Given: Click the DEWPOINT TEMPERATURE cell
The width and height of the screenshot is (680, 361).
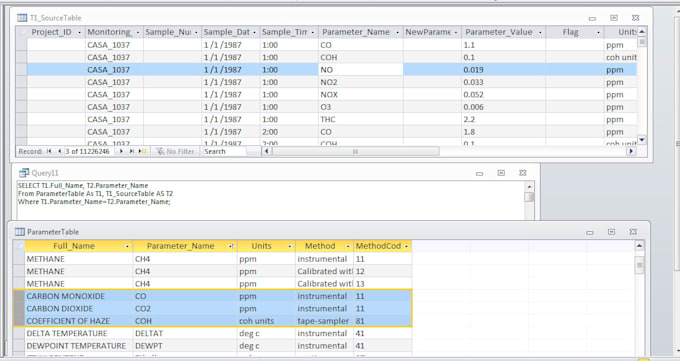Looking at the screenshot, I should coord(79,346).
